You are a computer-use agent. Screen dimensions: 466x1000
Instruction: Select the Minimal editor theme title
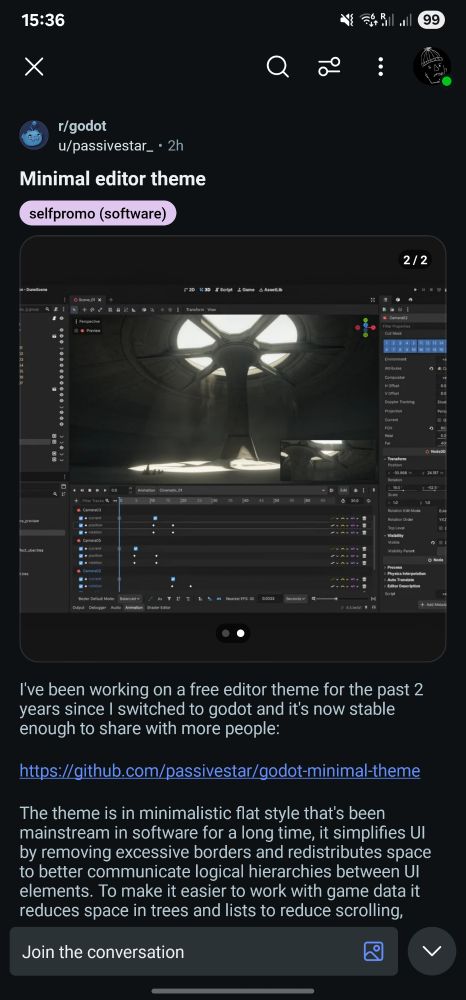113,179
